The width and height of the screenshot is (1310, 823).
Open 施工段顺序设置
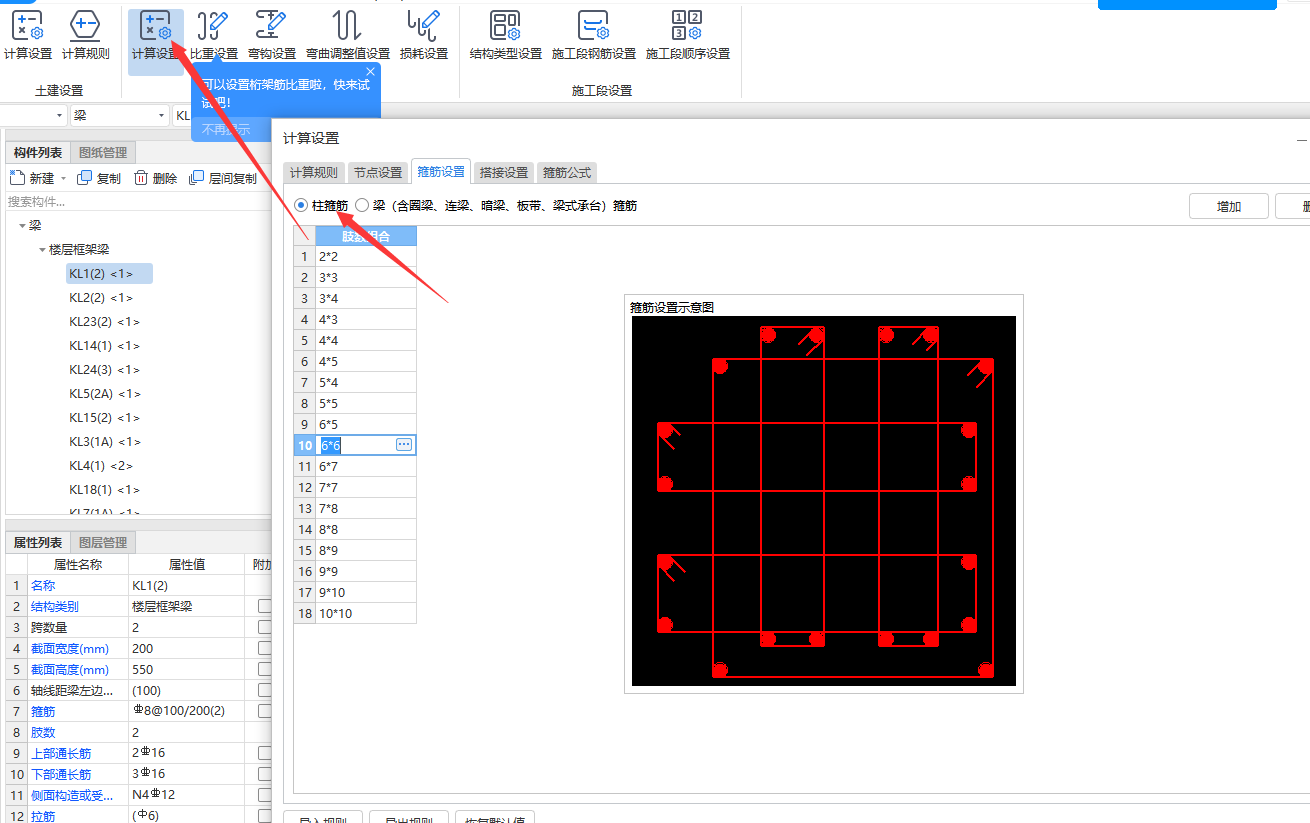(687, 35)
